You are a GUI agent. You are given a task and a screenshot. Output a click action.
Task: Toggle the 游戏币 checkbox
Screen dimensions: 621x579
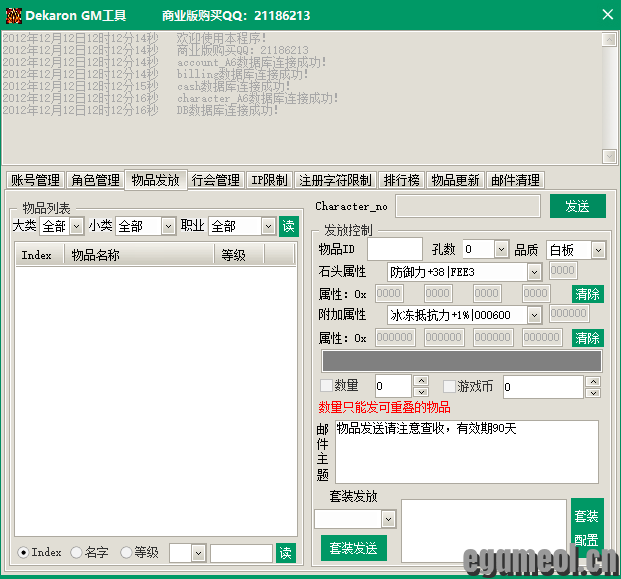pyautogui.click(x=449, y=386)
